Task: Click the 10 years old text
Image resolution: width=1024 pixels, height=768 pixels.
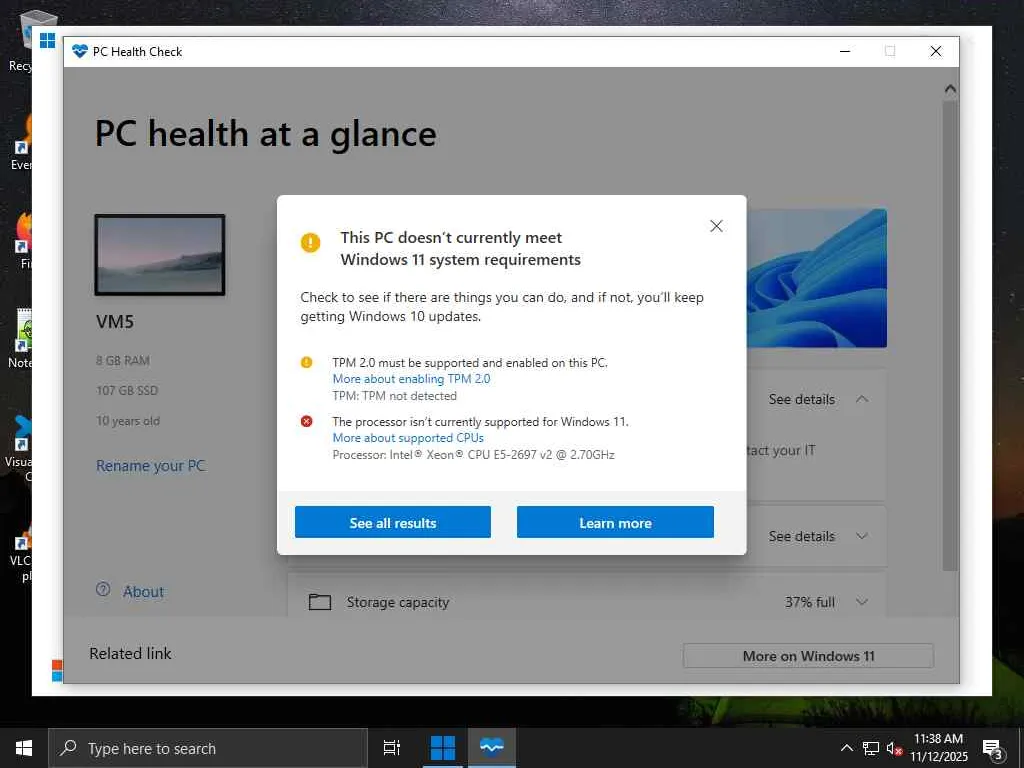Action: tap(128, 421)
